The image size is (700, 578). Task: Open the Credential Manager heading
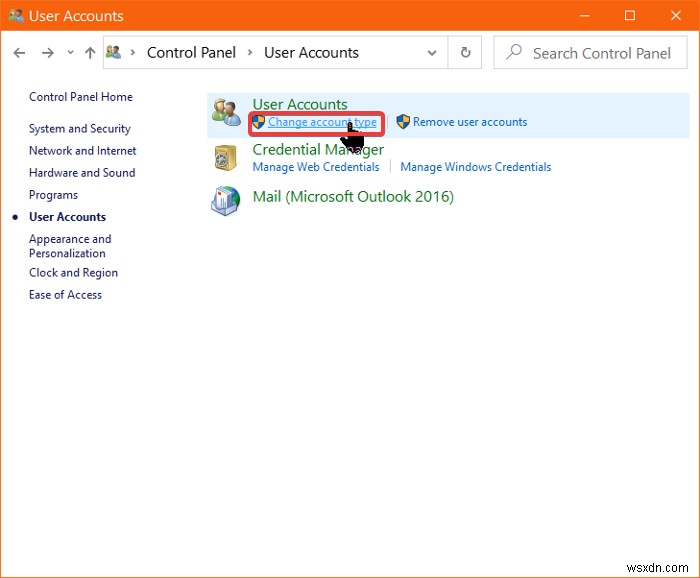318,150
